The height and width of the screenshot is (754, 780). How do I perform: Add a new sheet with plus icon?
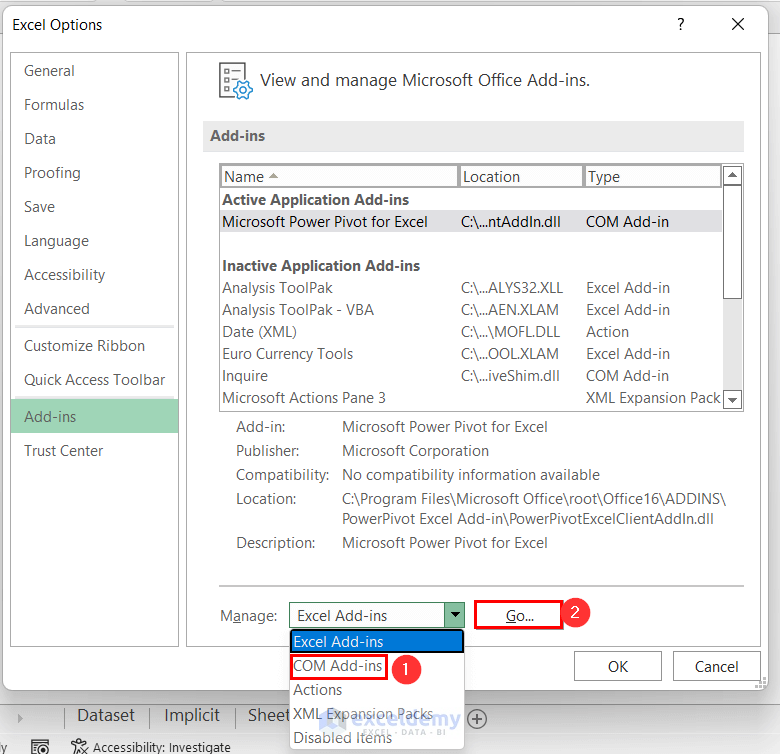coord(477,719)
